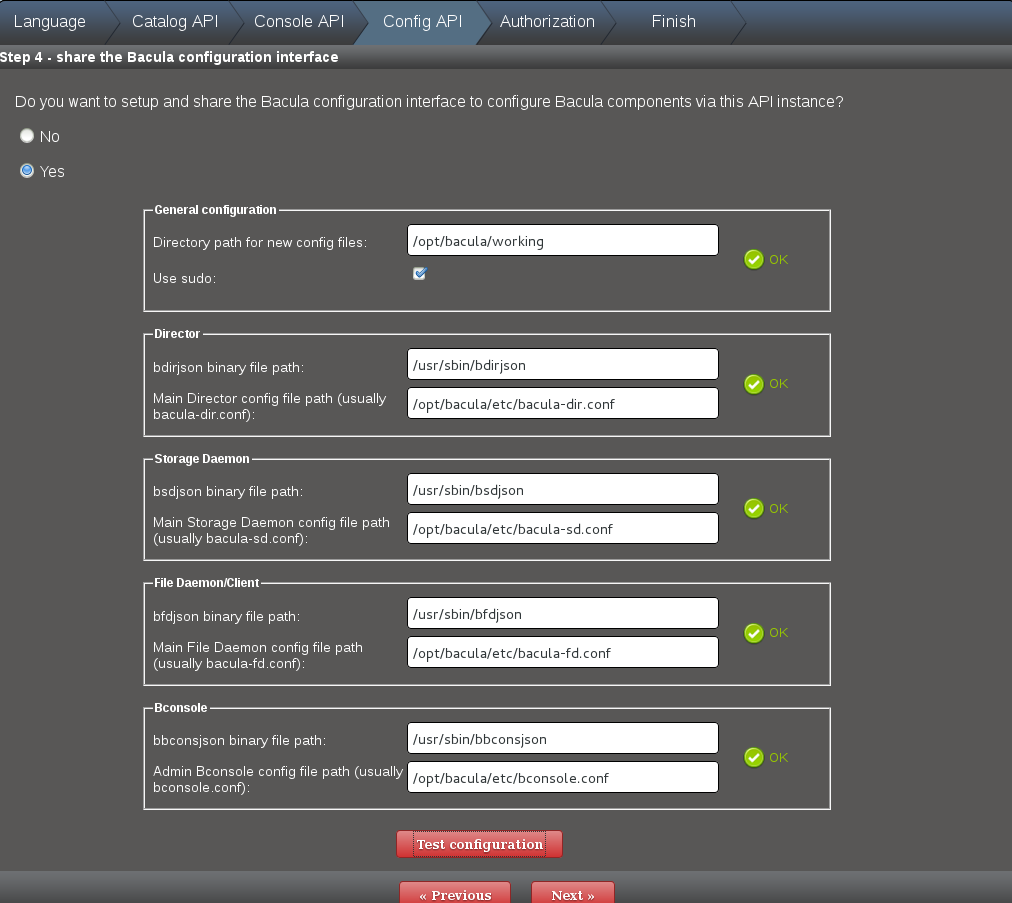Click the 'File Daemon/Client' fieldset legend

[207, 583]
